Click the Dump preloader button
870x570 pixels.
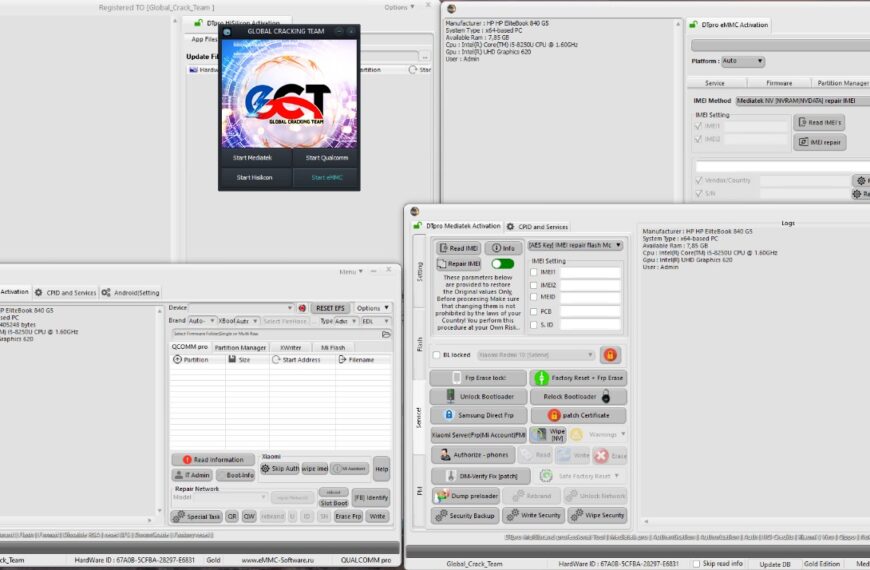[x=465, y=496]
